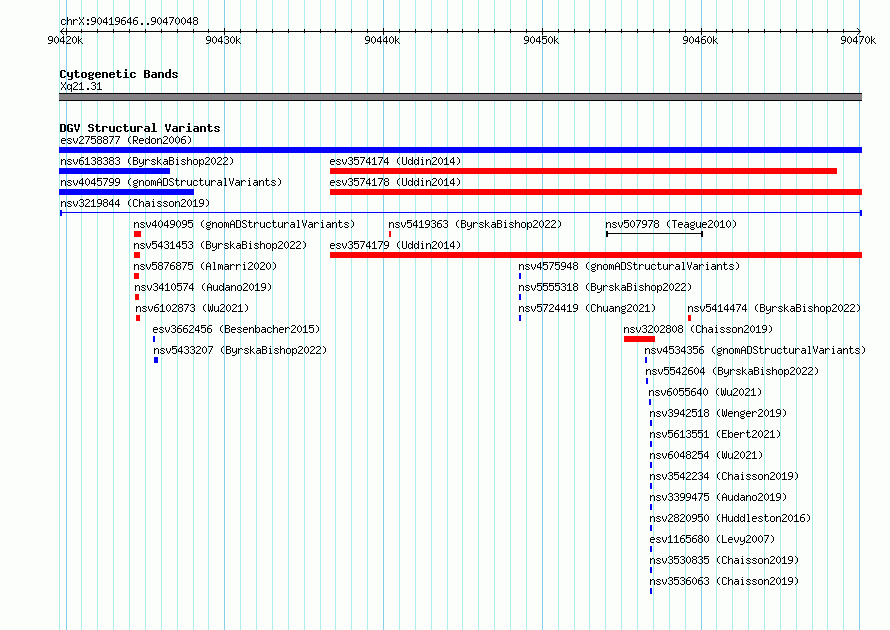Click the DGV Structural Variants track title
The height and width of the screenshot is (630, 890).
click(140, 128)
